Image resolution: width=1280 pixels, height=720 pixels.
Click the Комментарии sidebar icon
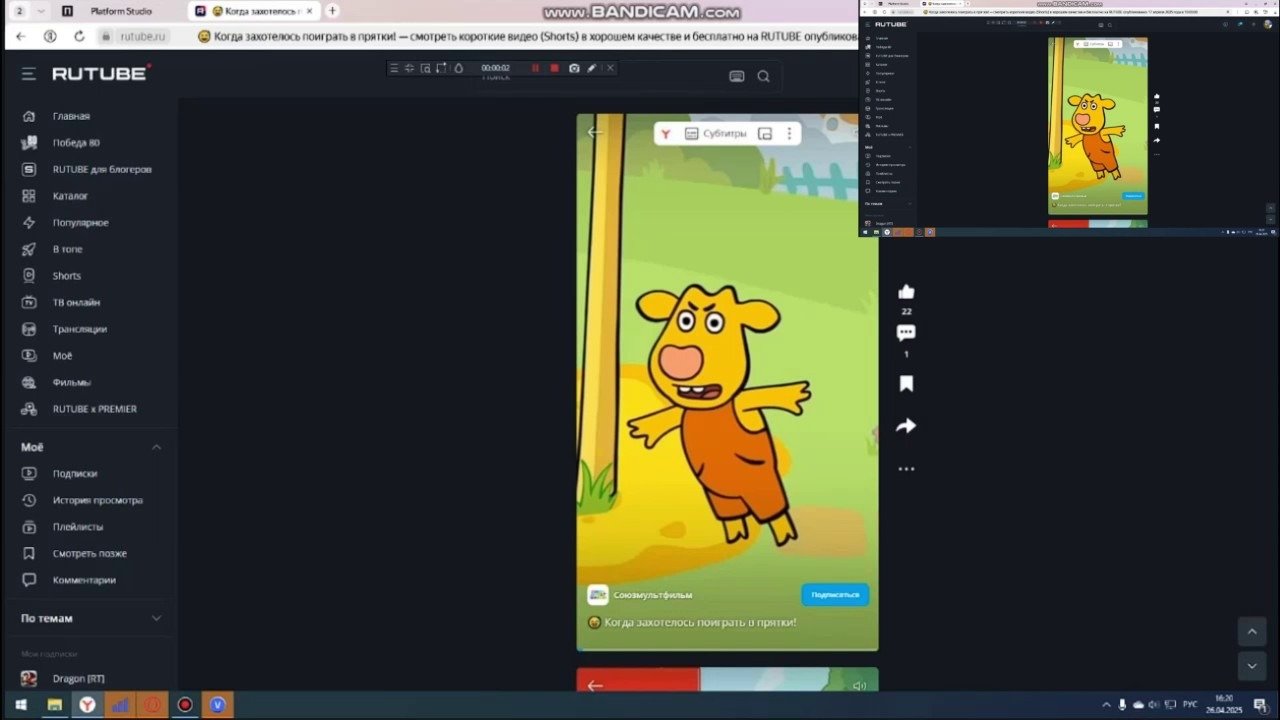point(29,580)
